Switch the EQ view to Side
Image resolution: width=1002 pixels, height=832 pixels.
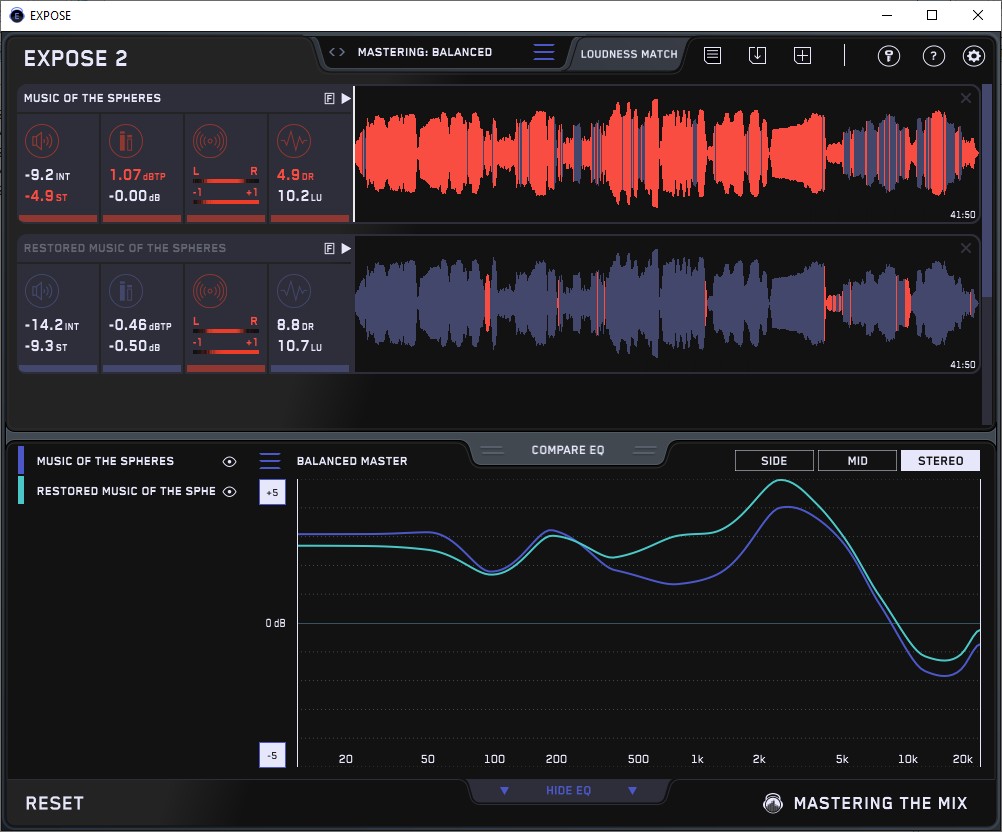click(x=774, y=461)
